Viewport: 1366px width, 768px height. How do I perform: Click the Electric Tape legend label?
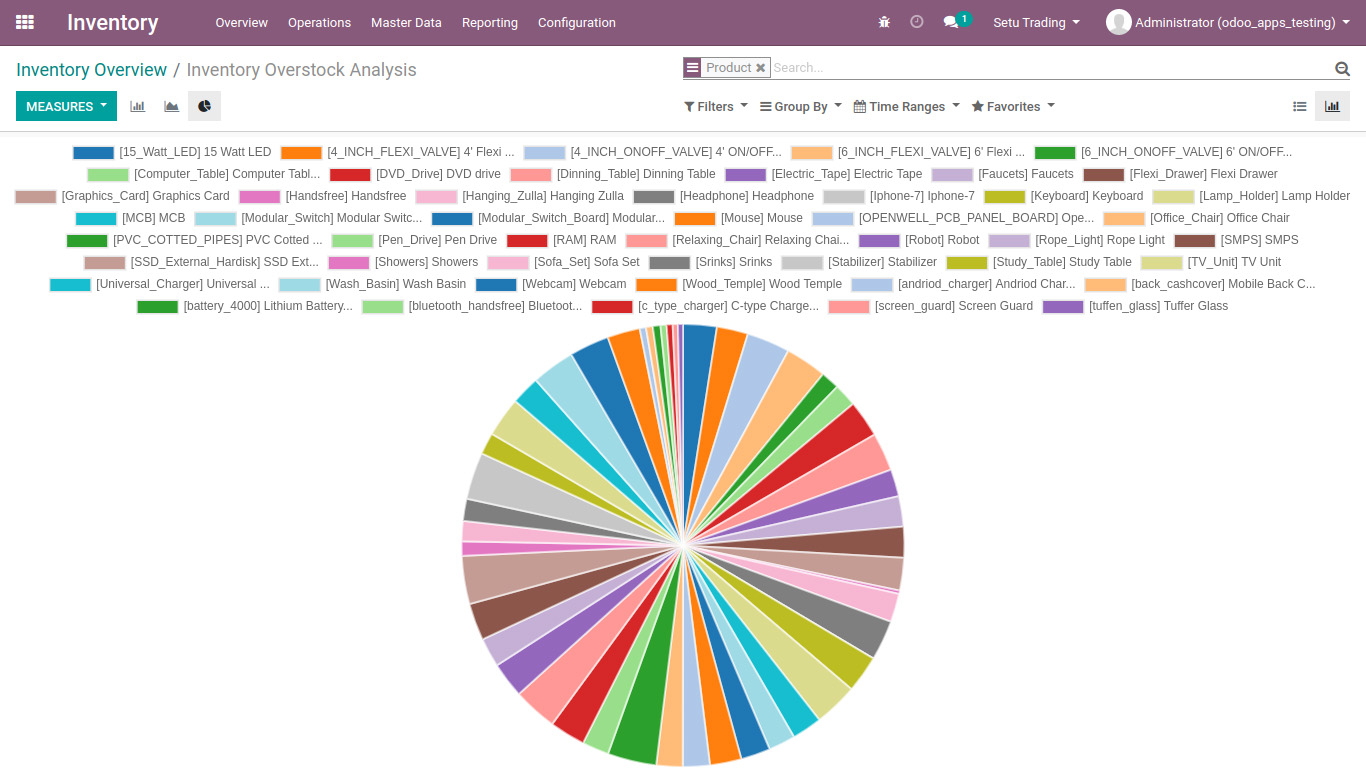[x=847, y=174]
